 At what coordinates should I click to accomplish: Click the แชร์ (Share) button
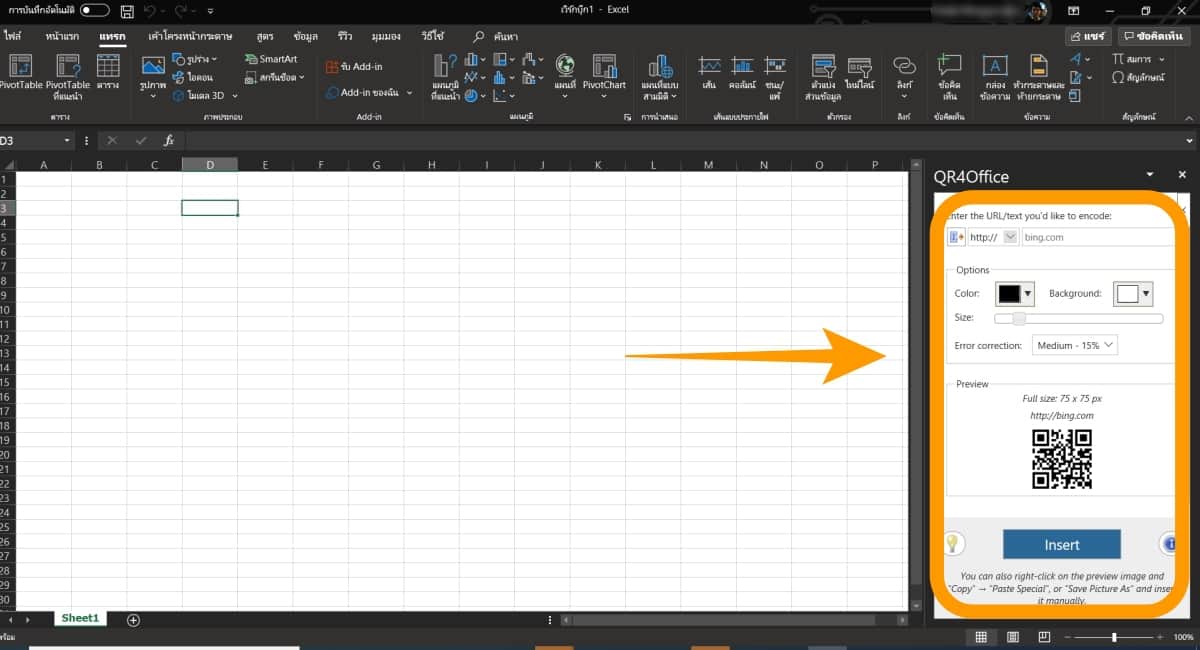pyautogui.click(x=1088, y=36)
